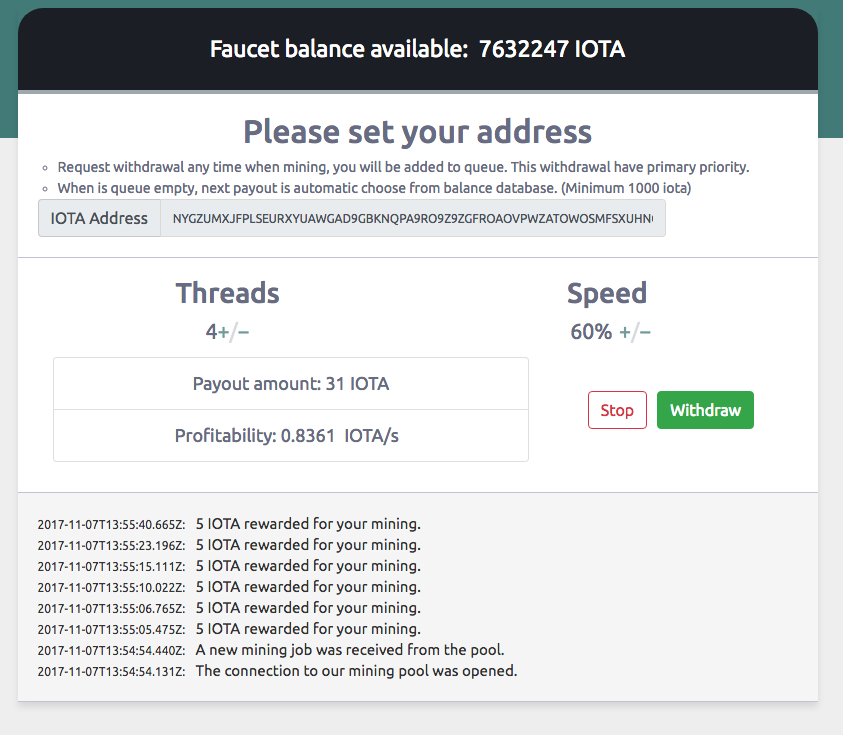Click the queue empty payout instruction line

coord(374,188)
